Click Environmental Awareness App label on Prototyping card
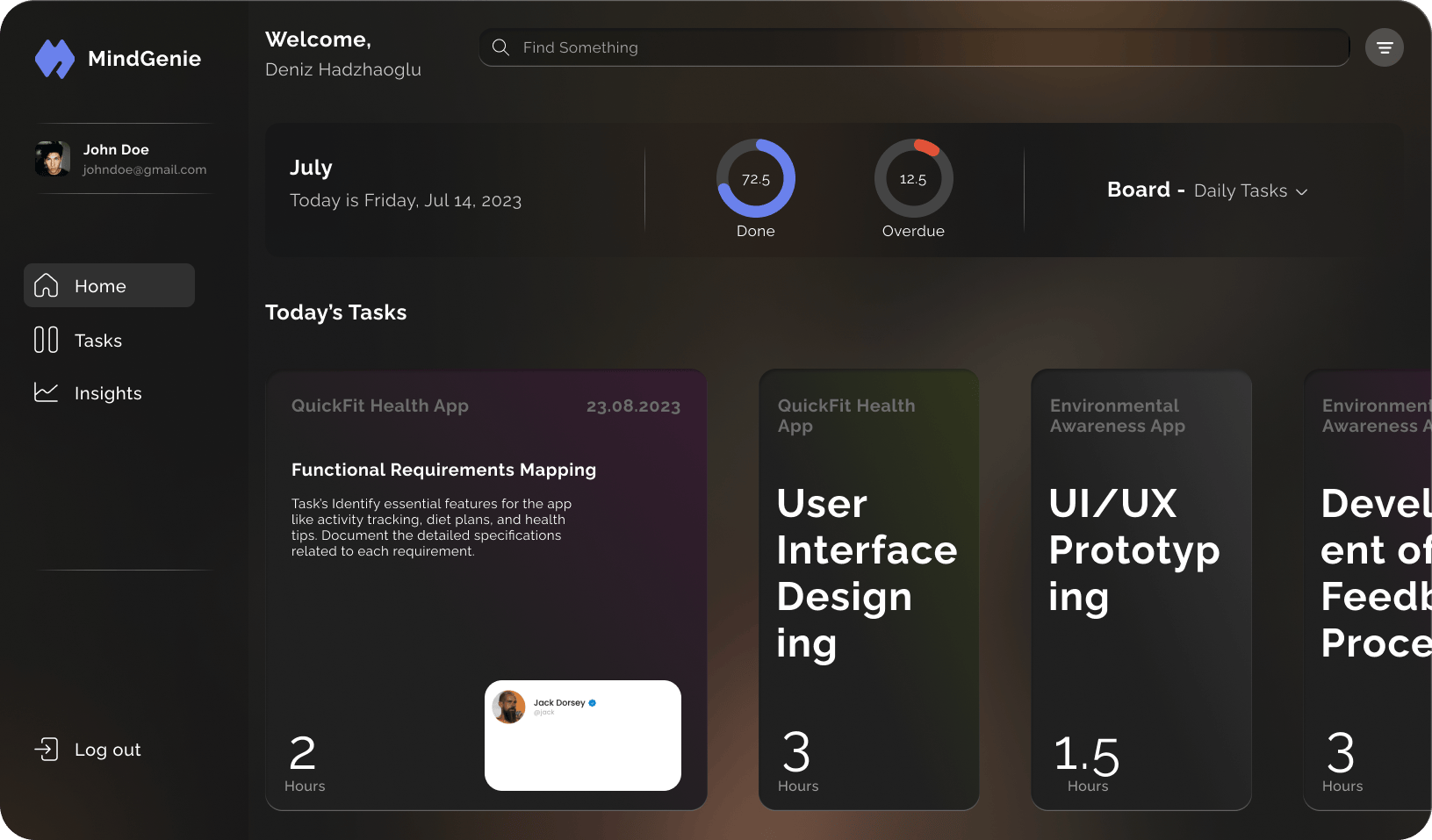The height and width of the screenshot is (840, 1432). 1118,416
